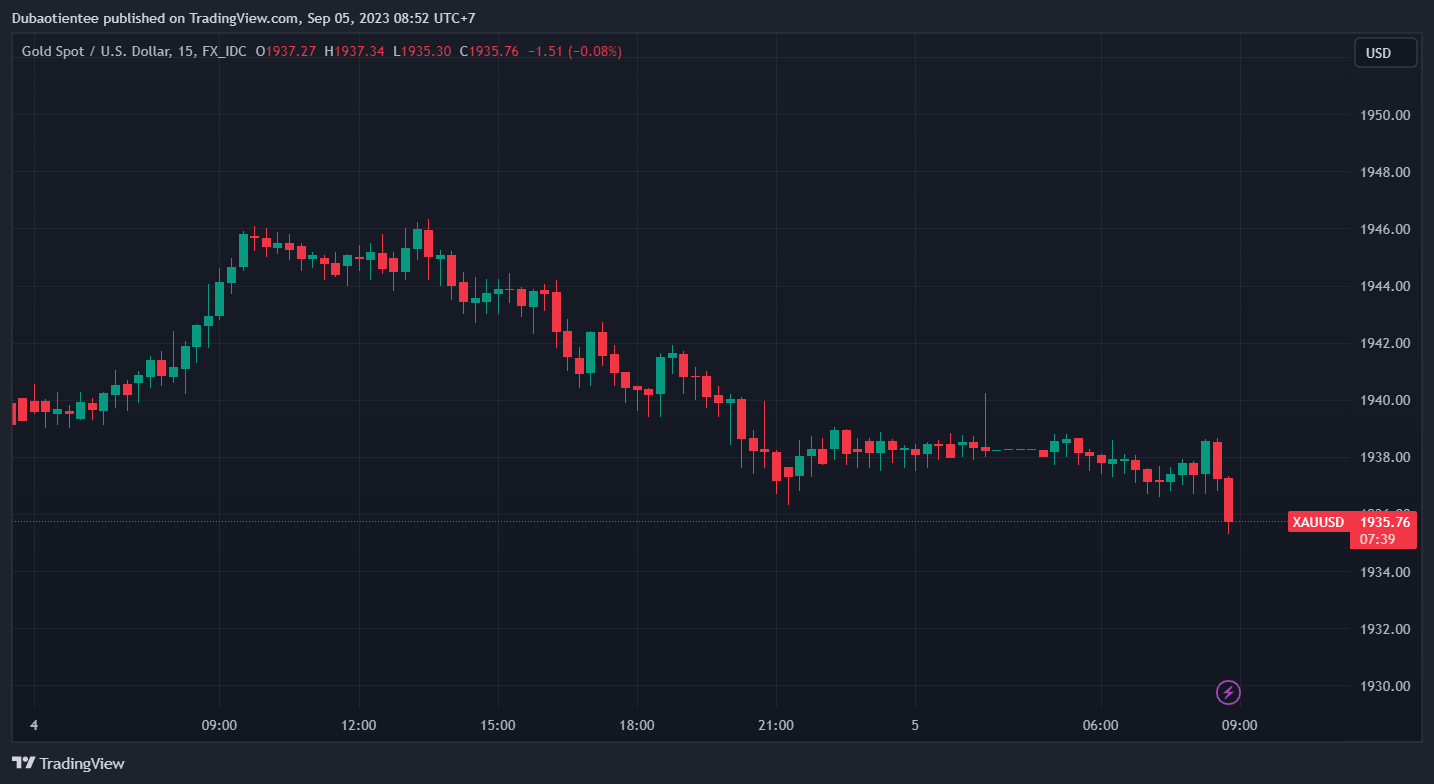Viewport: 1434px width, 784px height.
Task: Click the low price value L1935.30
Action: pos(421,51)
